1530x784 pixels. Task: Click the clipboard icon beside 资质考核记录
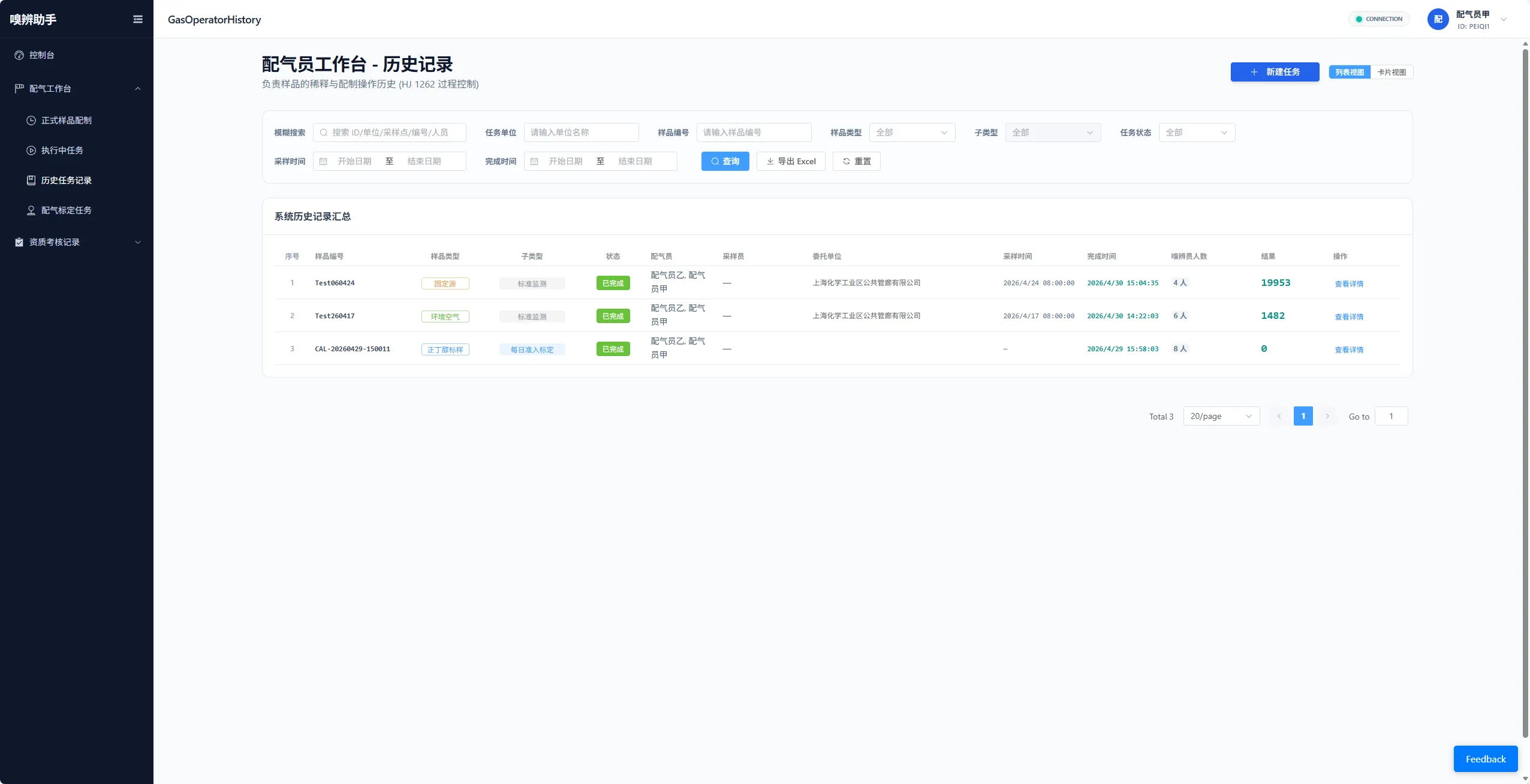pyautogui.click(x=19, y=242)
